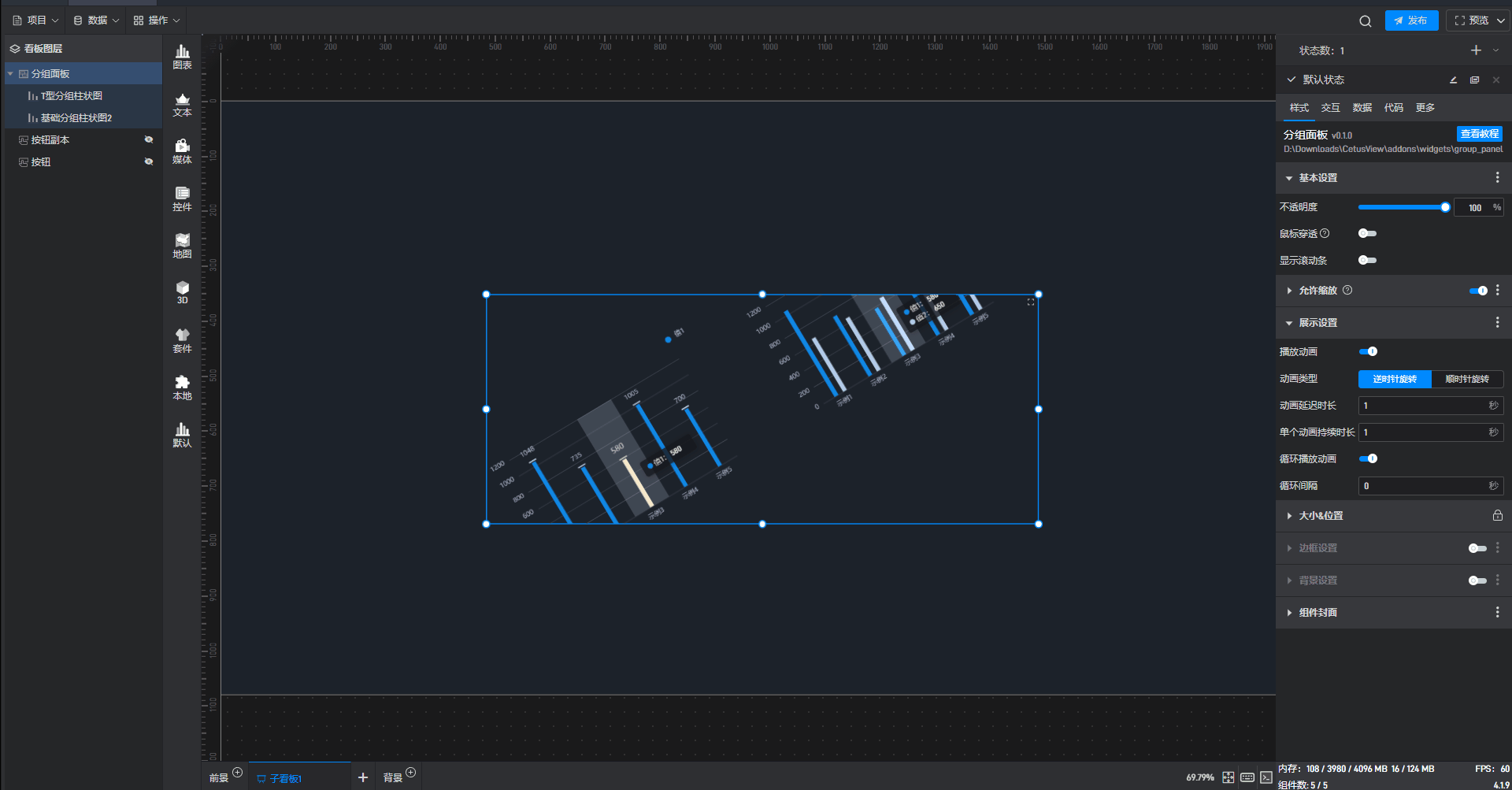Viewport: 1512px width, 790px height.
Task: Click the search magnifier icon
Action: 1366,21
